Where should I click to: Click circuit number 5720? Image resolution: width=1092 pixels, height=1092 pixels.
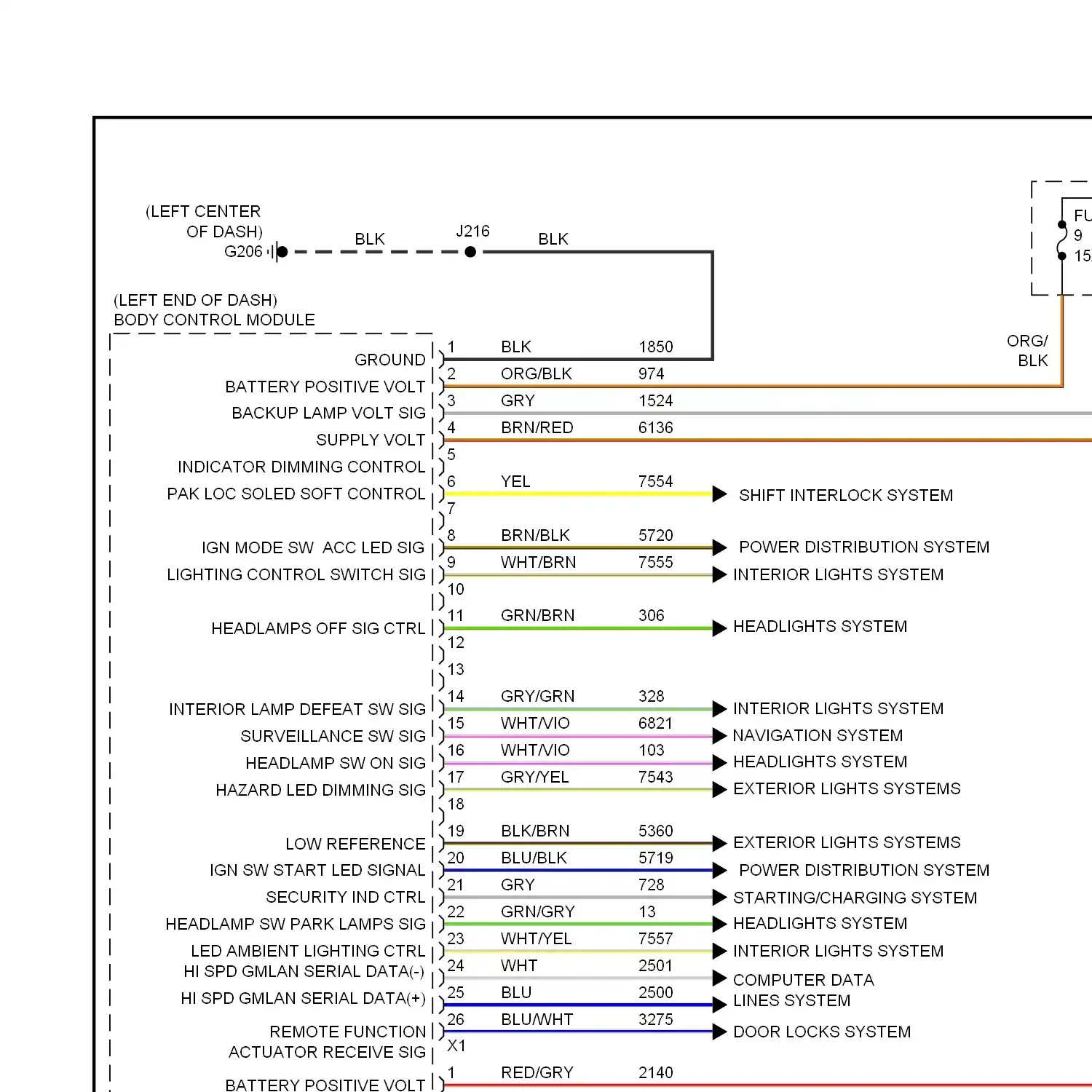pos(656,535)
